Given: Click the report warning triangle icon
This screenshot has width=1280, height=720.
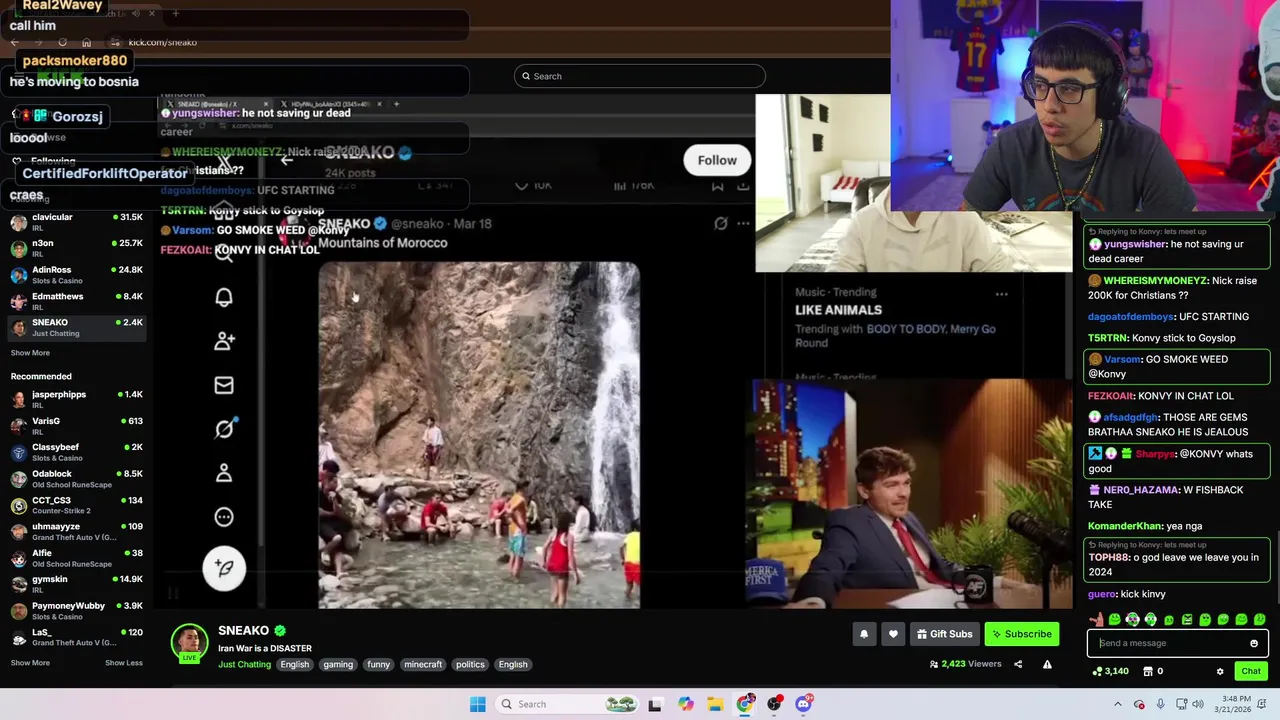Looking at the screenshot, I should click(1047, 664).
